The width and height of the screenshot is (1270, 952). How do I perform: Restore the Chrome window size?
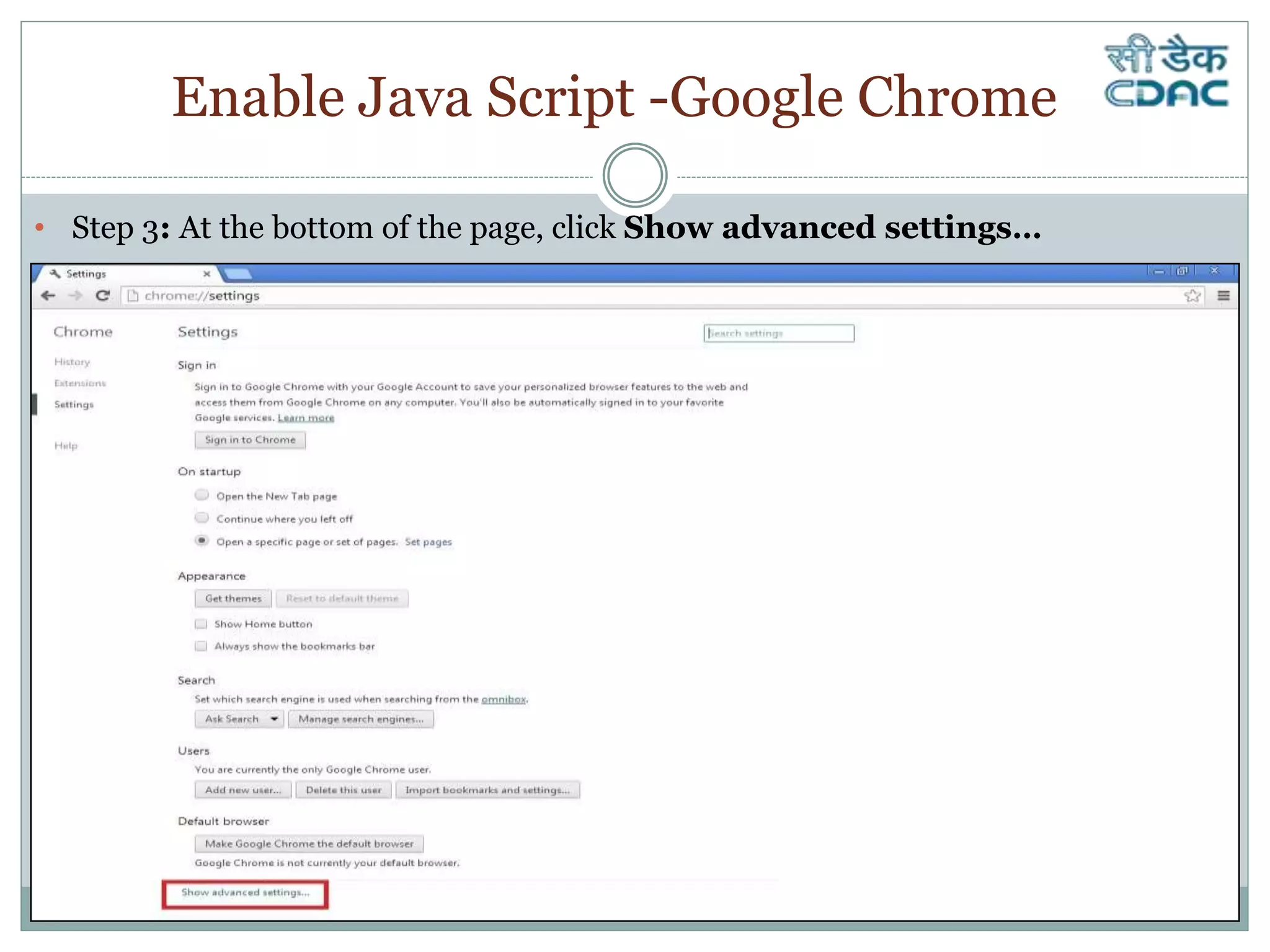(x=1183, y=271)
